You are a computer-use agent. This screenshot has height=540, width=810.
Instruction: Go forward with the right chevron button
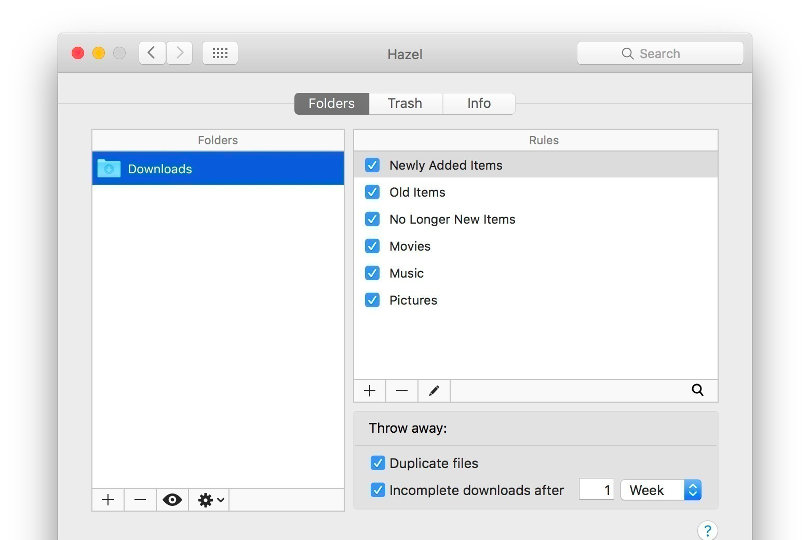[x=179, y=53]
